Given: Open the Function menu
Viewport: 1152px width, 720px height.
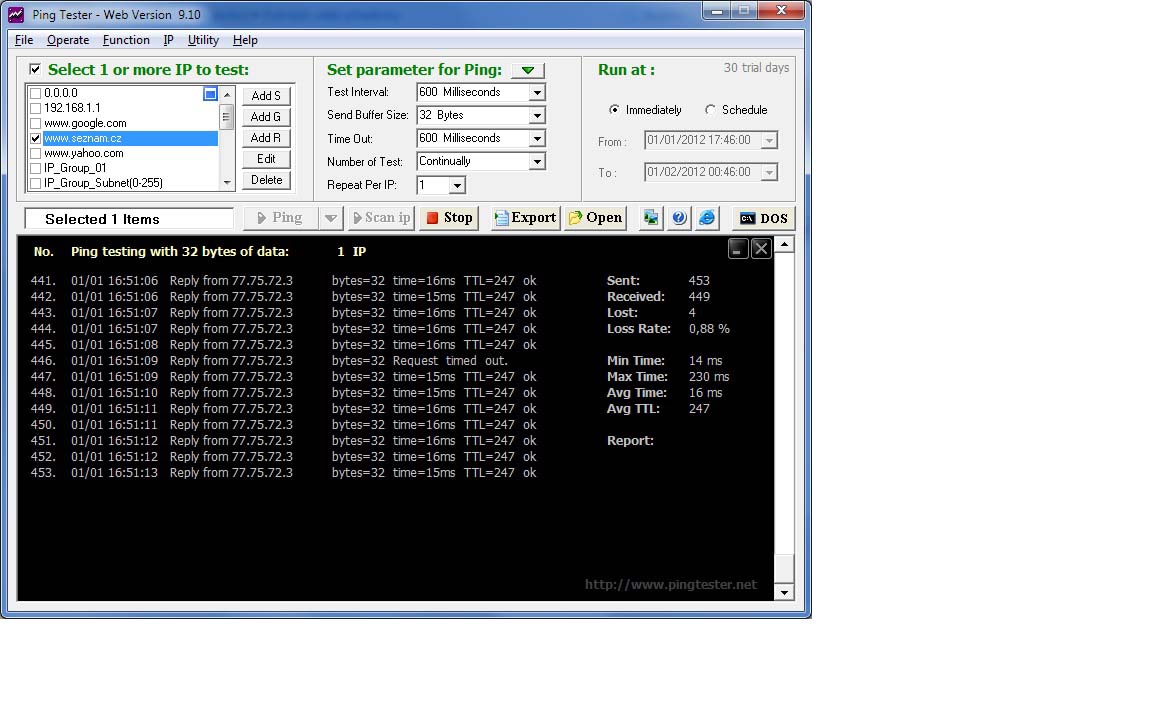Looking at the screenshot, I should tap(126, 40).
